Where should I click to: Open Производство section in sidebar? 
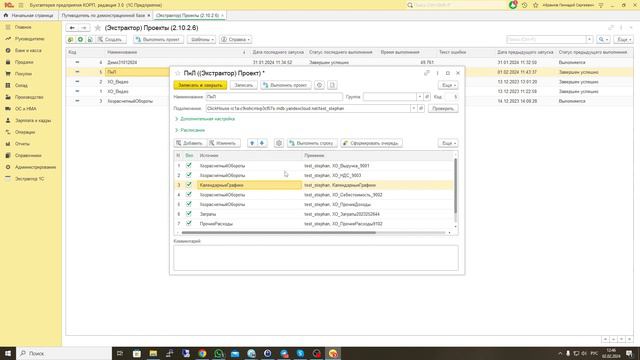pyautogui.click(x=29, y=97)
